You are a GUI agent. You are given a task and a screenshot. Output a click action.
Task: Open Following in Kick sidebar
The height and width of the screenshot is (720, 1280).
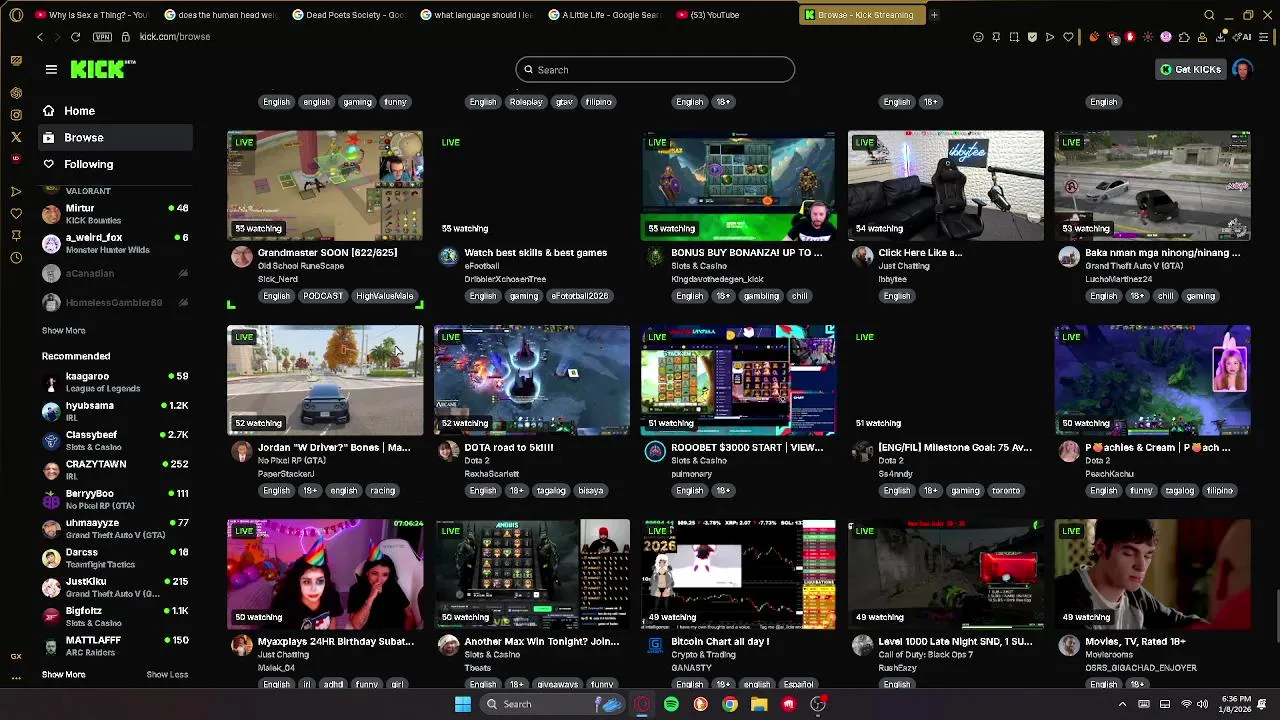coord(116,164)
